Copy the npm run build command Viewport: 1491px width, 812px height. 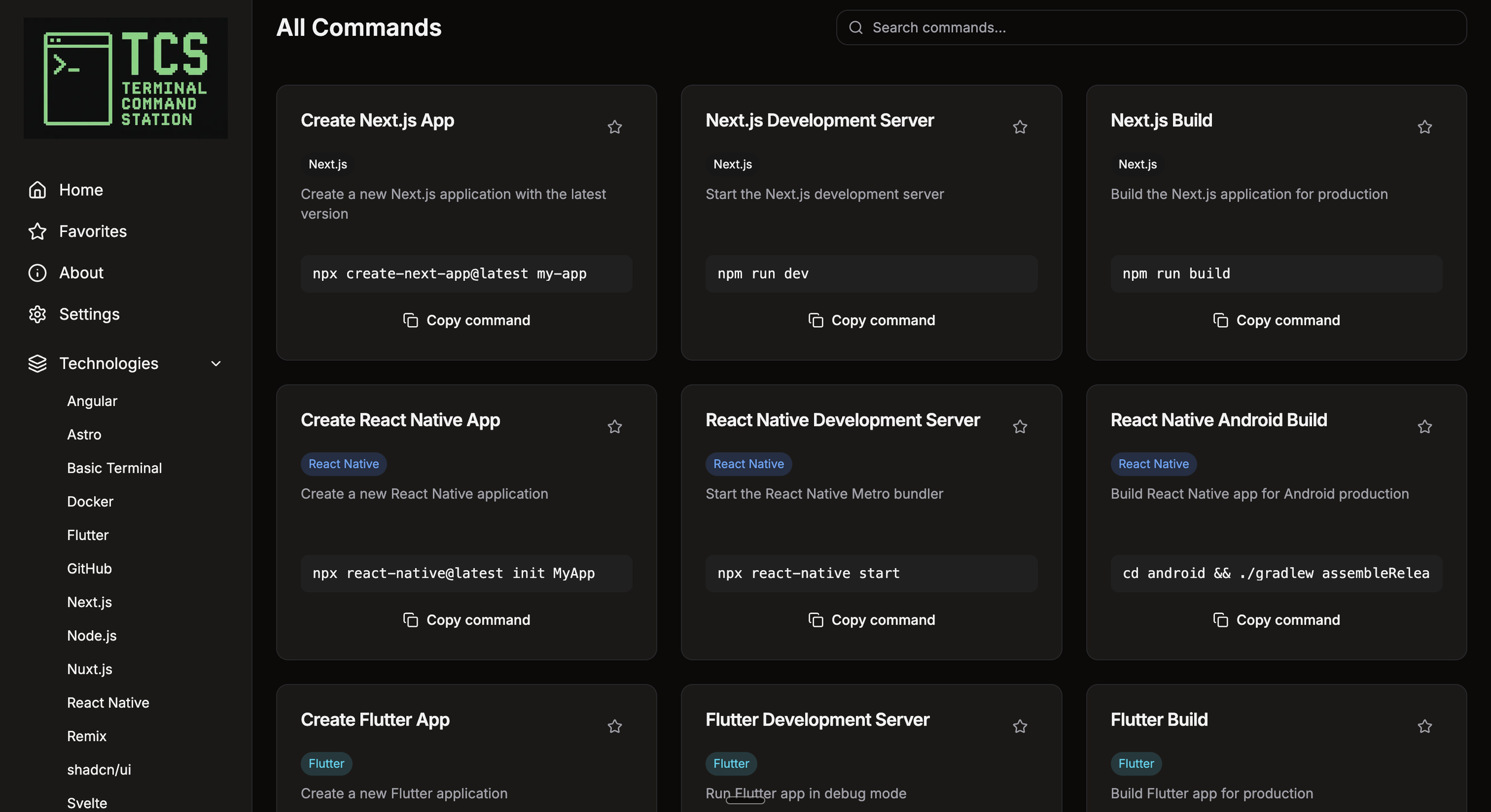pyautogui.click(x=1276, y=320)
